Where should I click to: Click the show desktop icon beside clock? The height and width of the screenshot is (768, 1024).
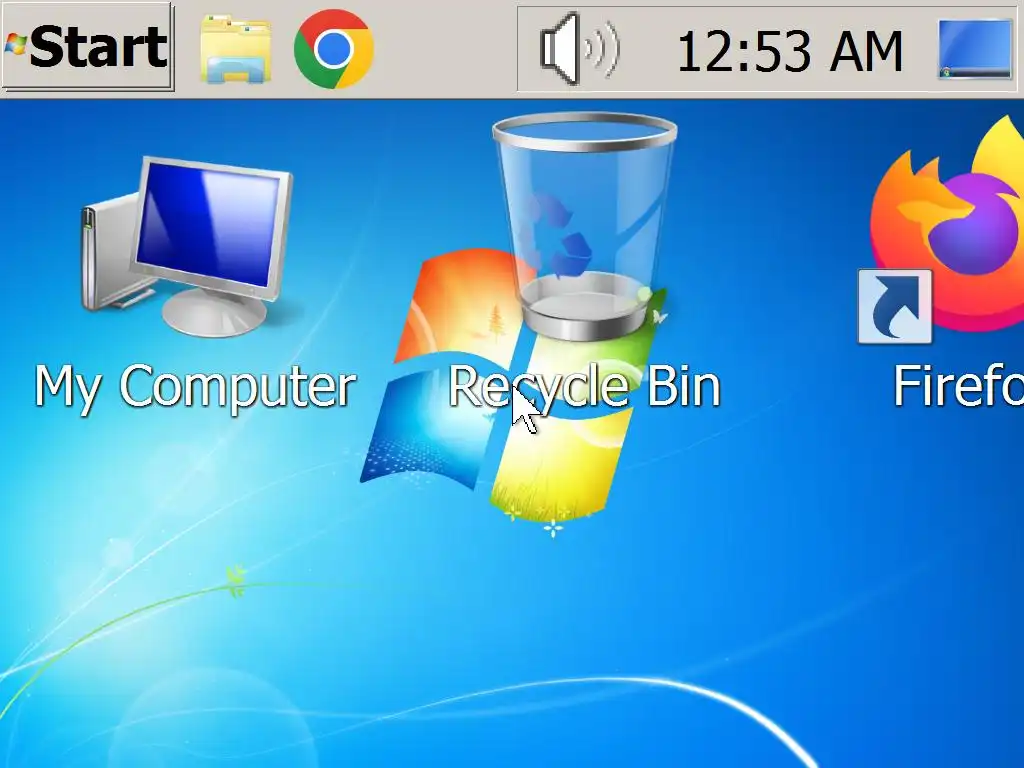pos(975,50)
